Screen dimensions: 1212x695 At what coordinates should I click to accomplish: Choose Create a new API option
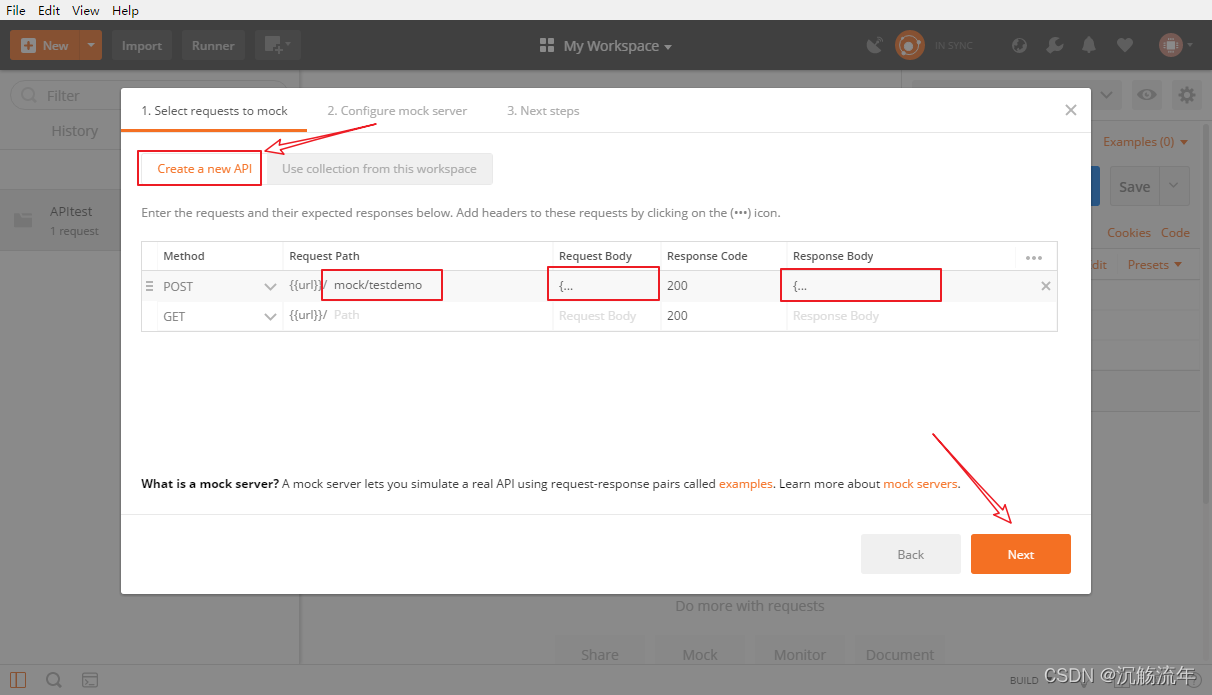[x=204, y=169]
